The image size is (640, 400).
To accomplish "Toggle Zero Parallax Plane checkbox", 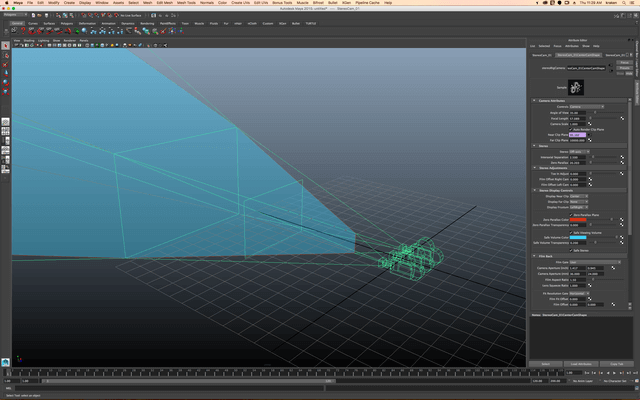I will point(571,215).
